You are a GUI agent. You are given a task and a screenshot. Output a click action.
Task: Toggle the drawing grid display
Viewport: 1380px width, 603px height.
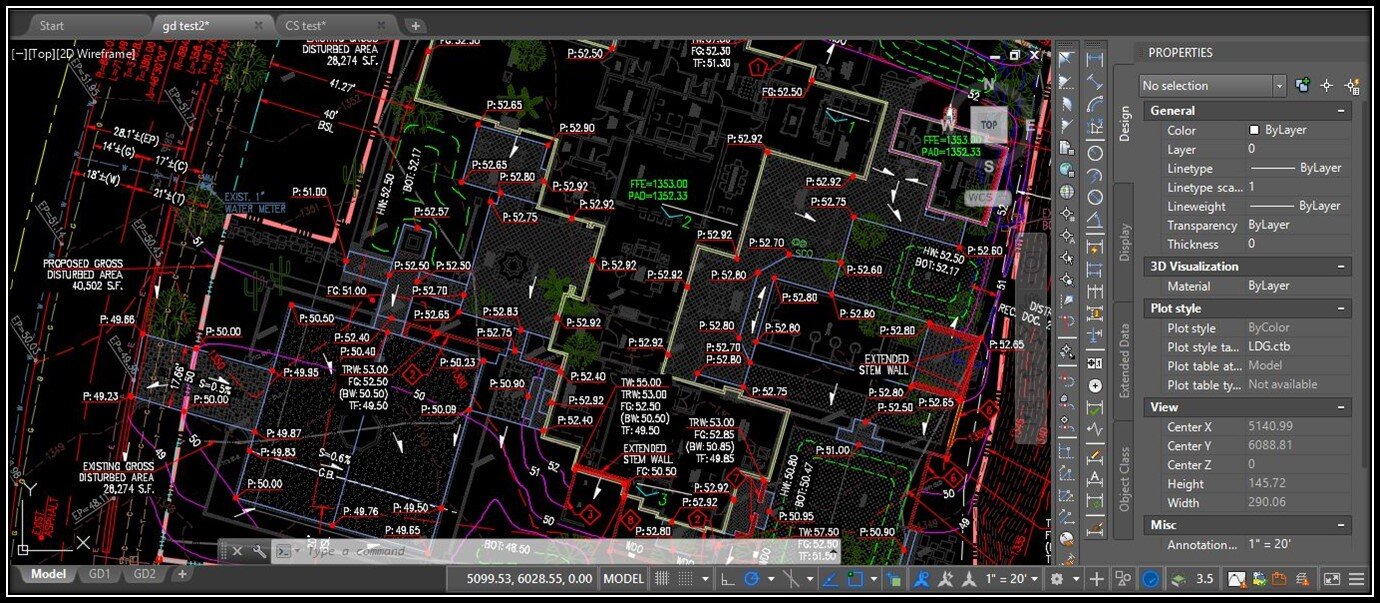tap(662, 578)
